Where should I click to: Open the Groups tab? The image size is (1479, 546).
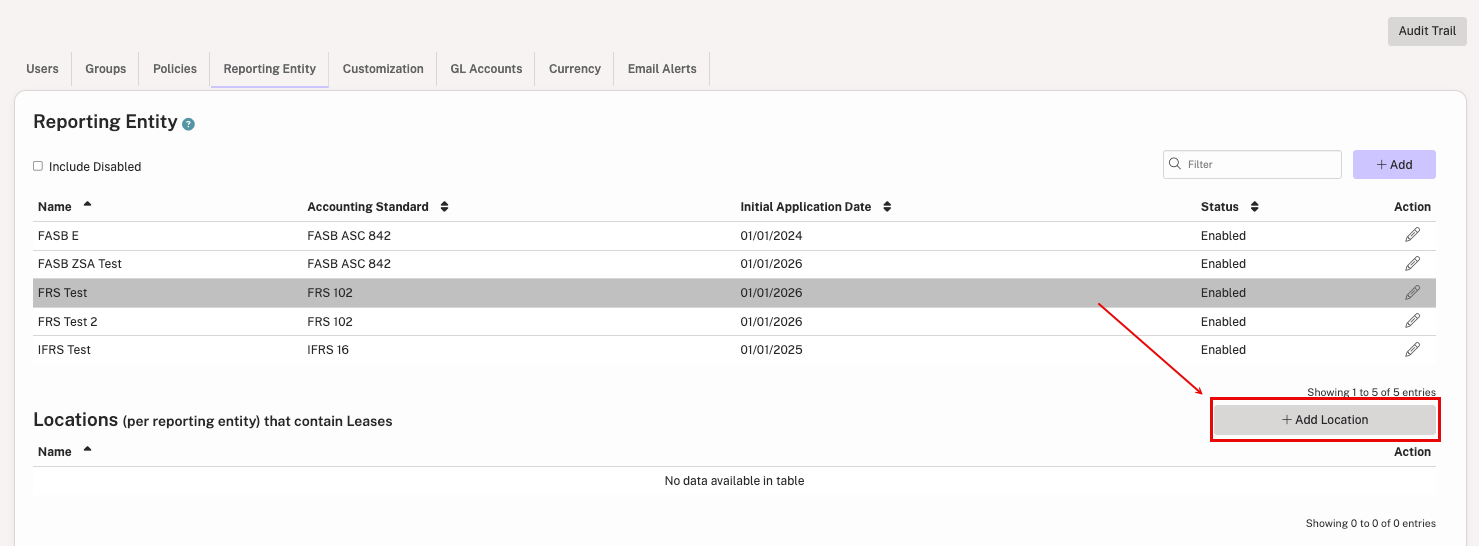click(106, 69)
